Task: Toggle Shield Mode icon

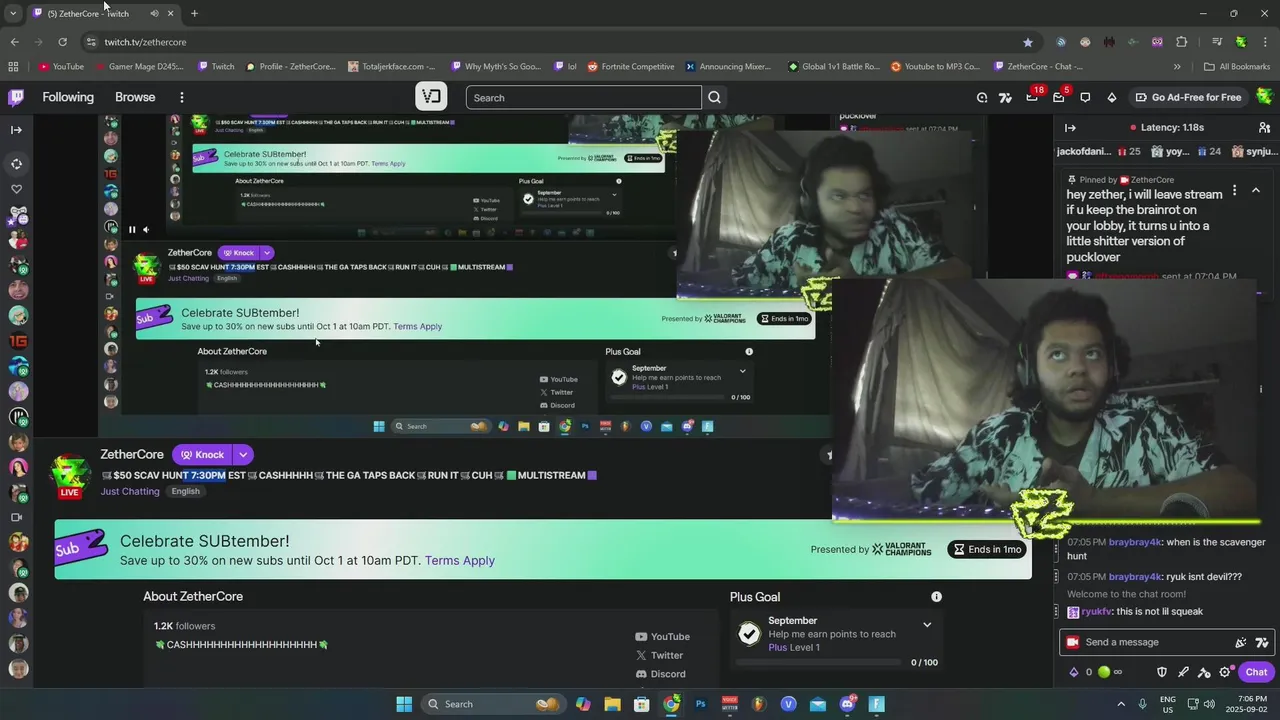Action: click(1162, 672)
